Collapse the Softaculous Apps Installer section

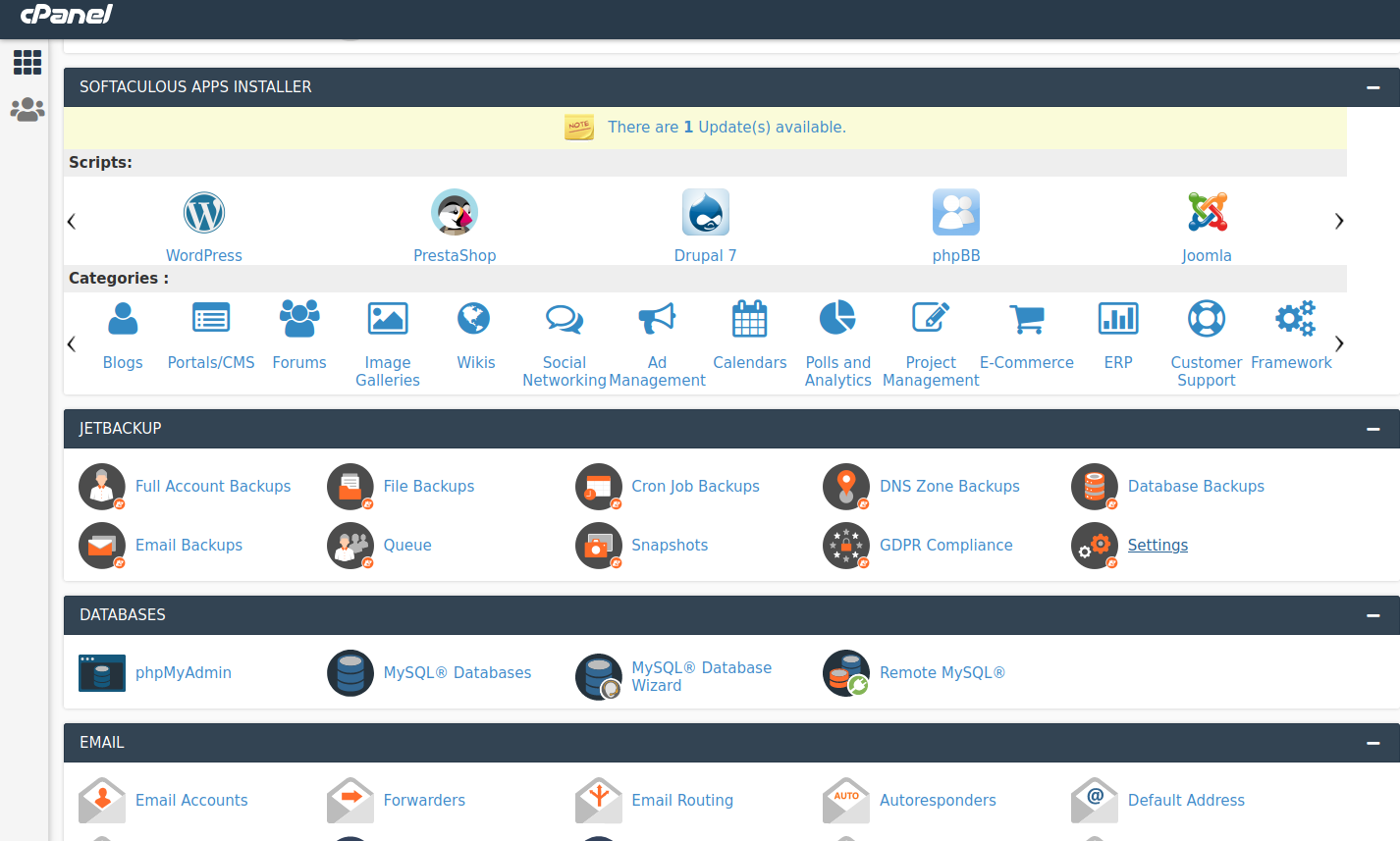pyautogui.click(x=1373, y=87)
